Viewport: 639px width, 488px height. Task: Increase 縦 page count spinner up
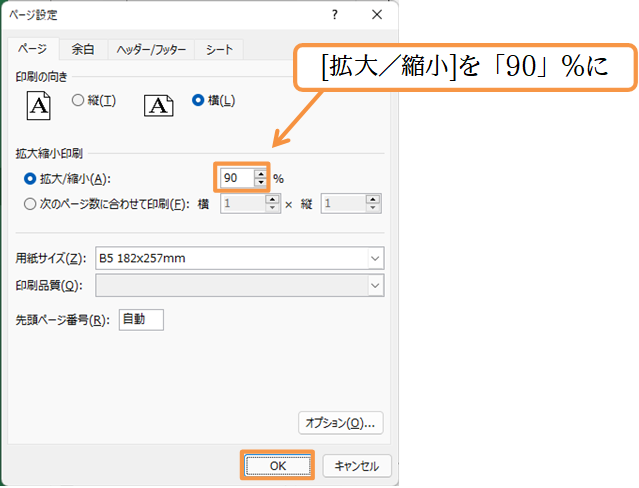point(373,199)
